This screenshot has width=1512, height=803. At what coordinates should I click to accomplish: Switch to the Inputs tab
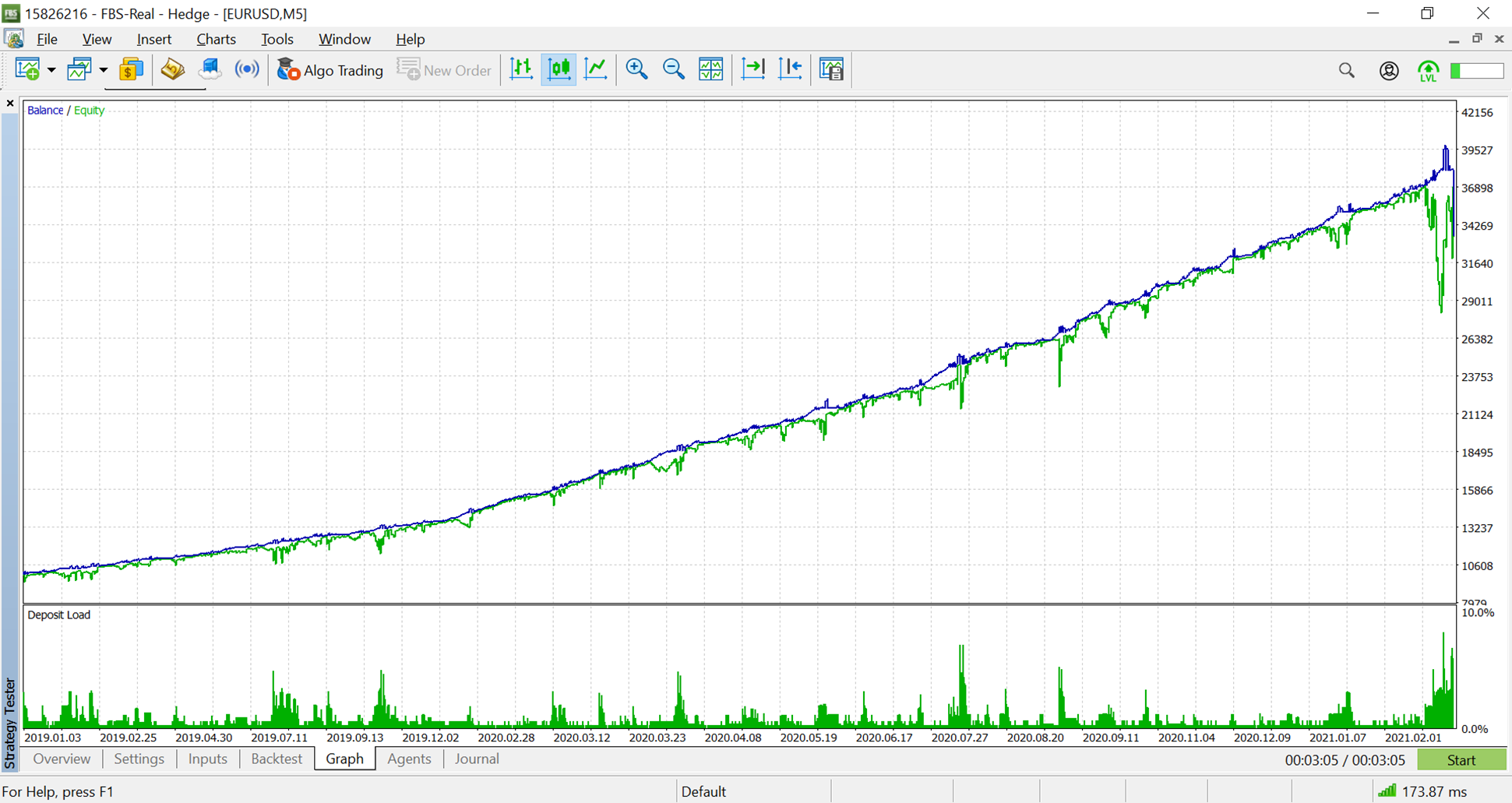pyautogui.click(x=207, y=759)
